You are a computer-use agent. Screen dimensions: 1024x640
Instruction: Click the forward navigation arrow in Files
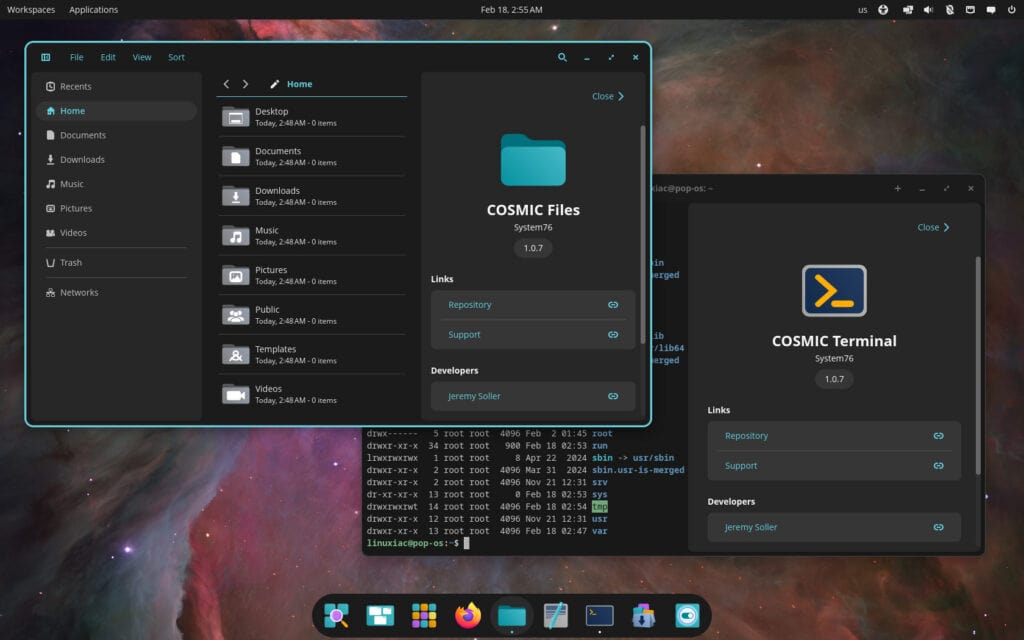[x=245, y=84]
